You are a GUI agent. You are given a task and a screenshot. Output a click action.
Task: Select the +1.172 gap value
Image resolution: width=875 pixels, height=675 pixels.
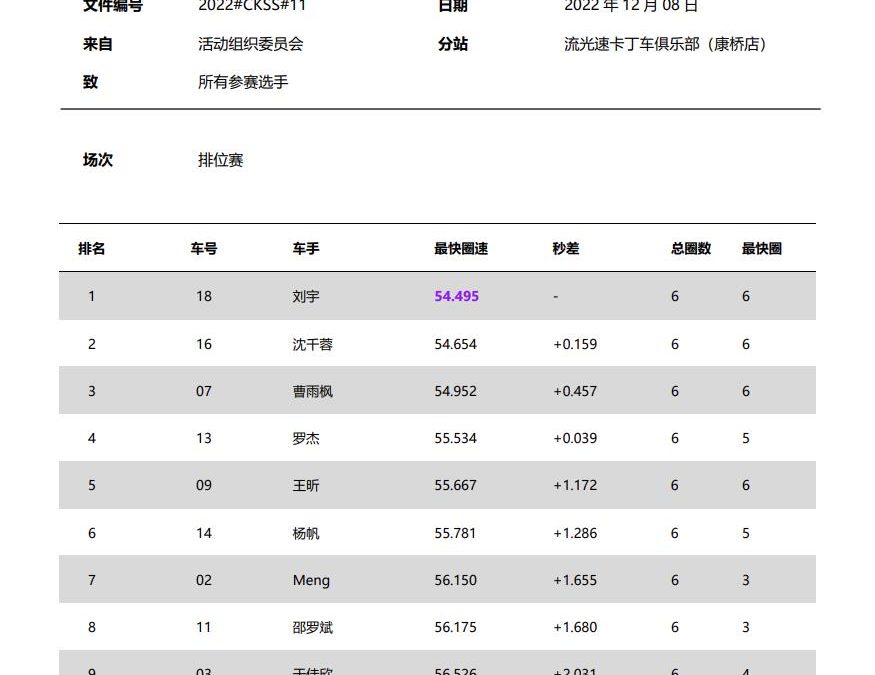click(x=575, y=485)
